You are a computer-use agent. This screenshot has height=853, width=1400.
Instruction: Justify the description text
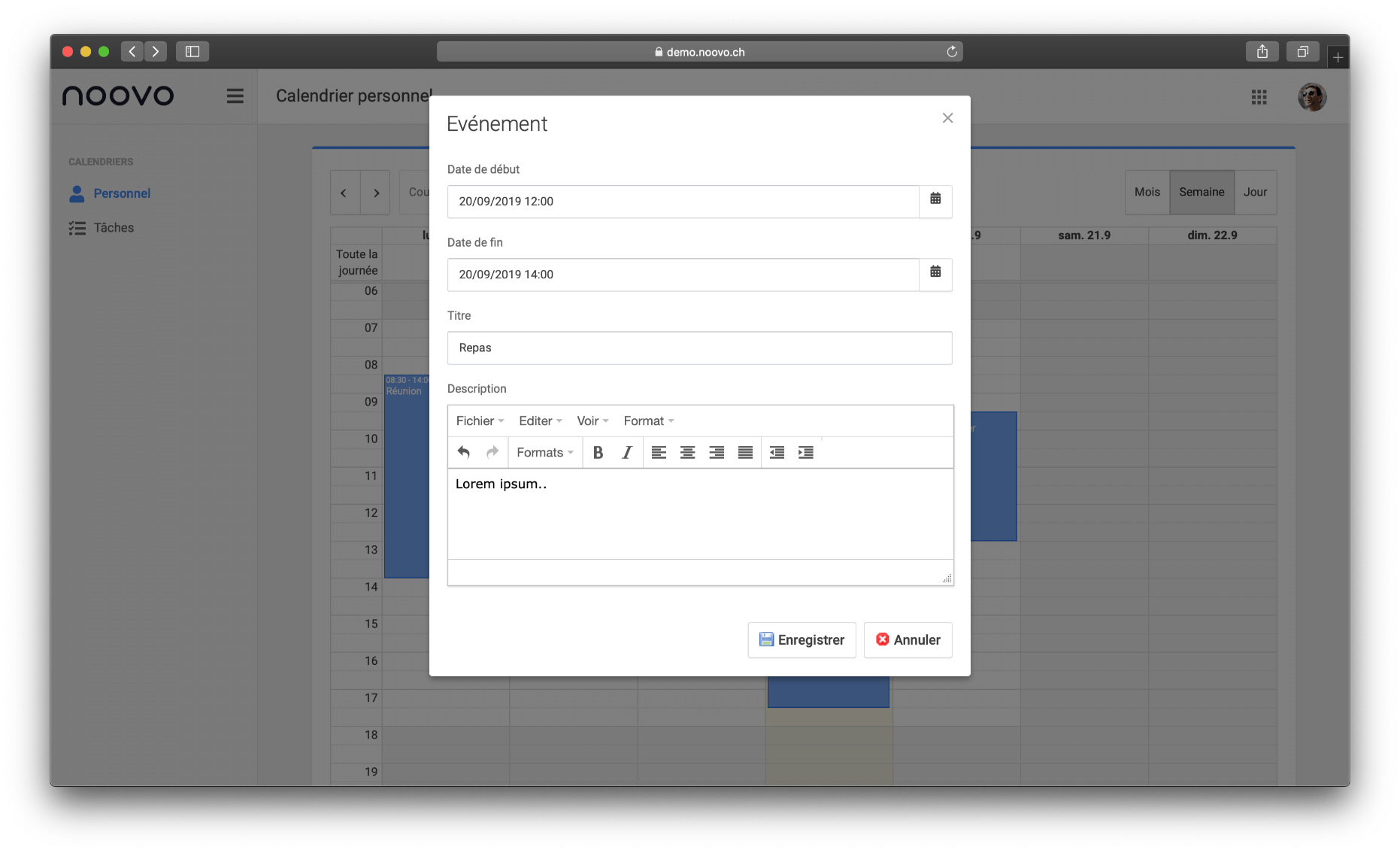[745, 452]
